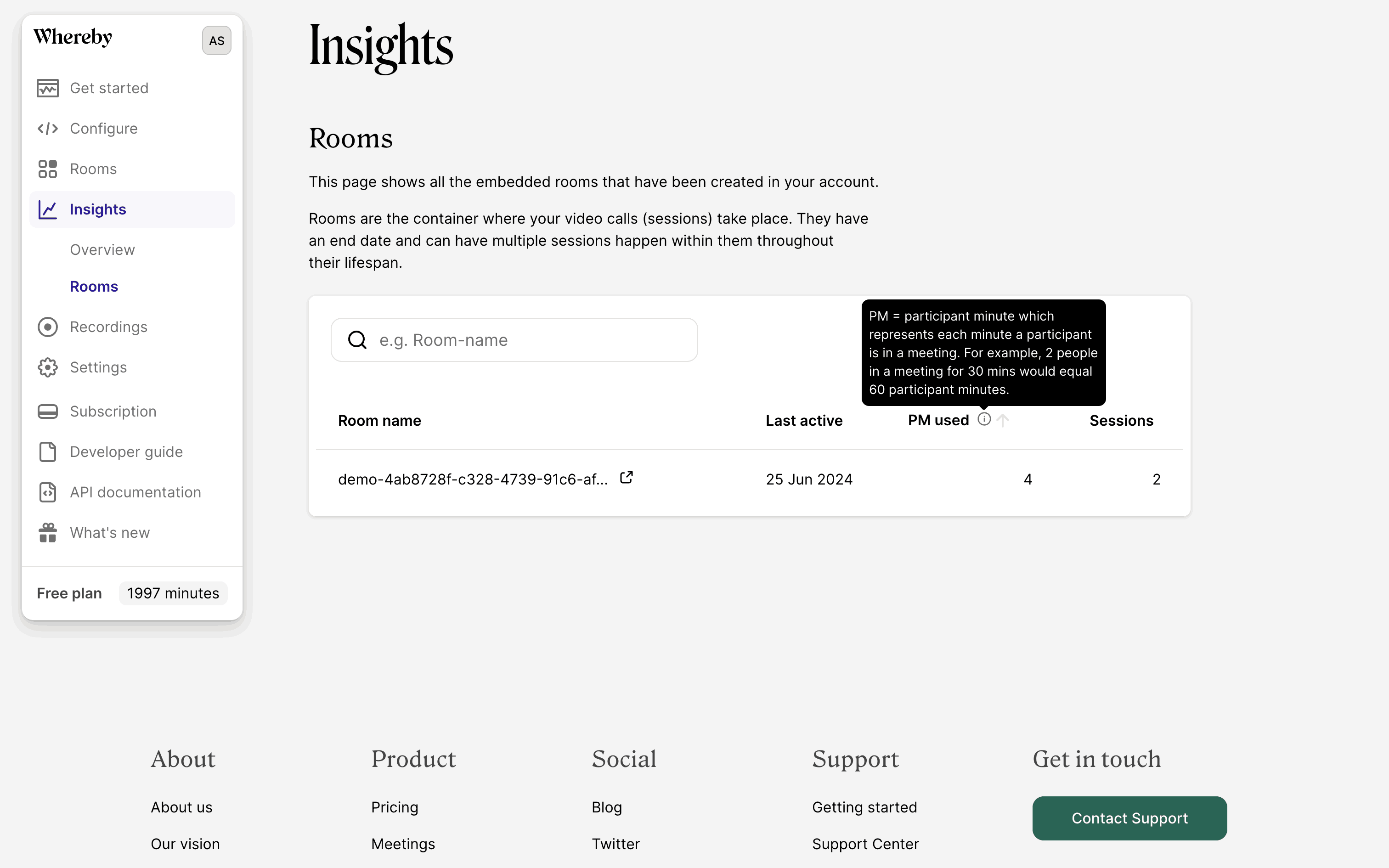Select the Configure code icon in sidebar
The width and height of the screenshot is (1389, 868).
point(48,128)
